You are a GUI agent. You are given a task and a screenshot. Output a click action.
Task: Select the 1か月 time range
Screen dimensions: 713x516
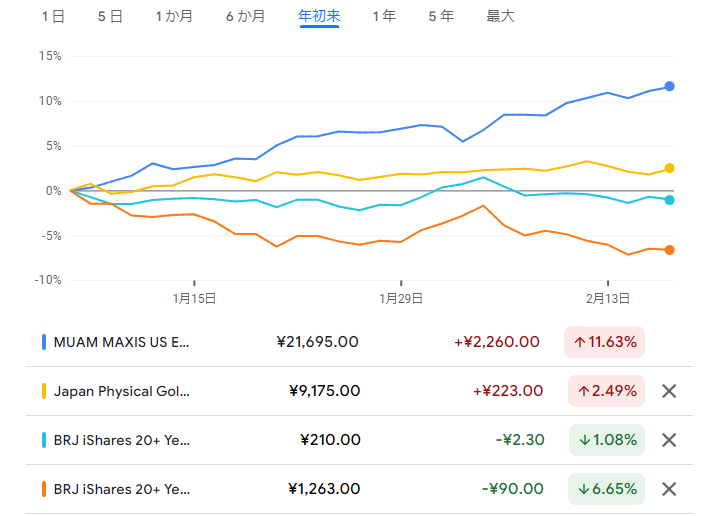click(175, 16)
